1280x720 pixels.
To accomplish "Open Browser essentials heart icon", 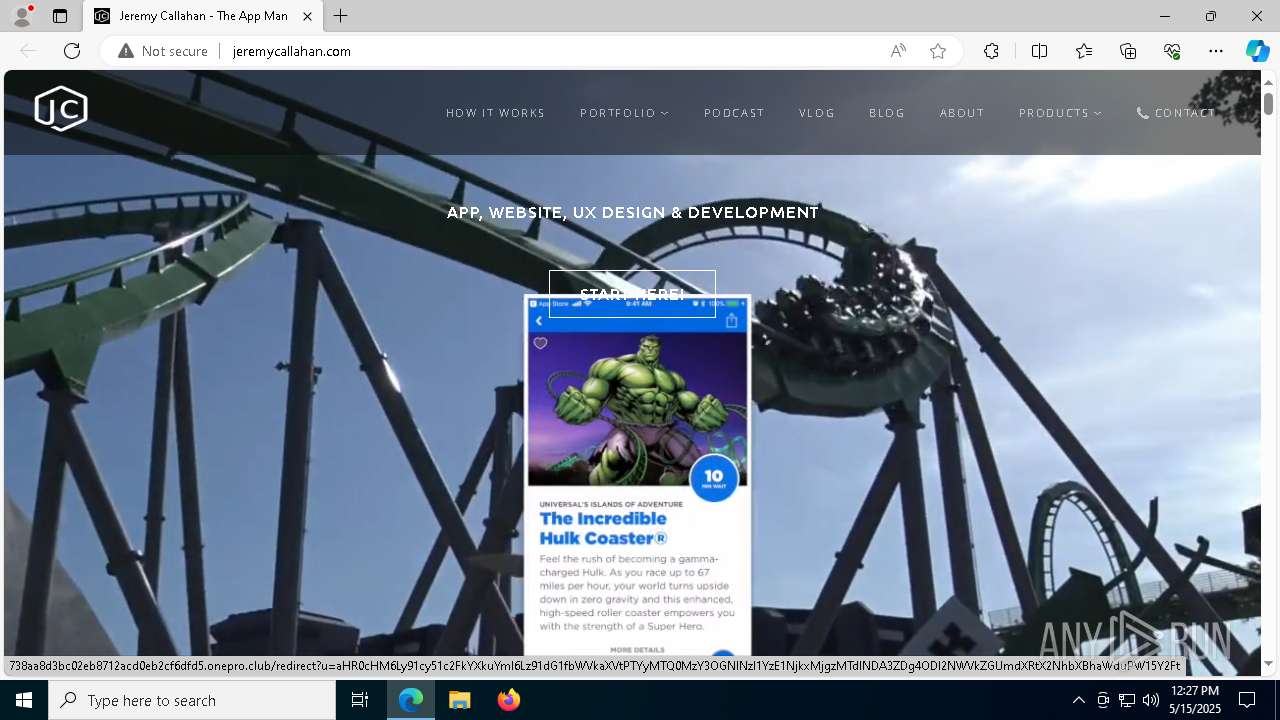I will click(1172, 51).
